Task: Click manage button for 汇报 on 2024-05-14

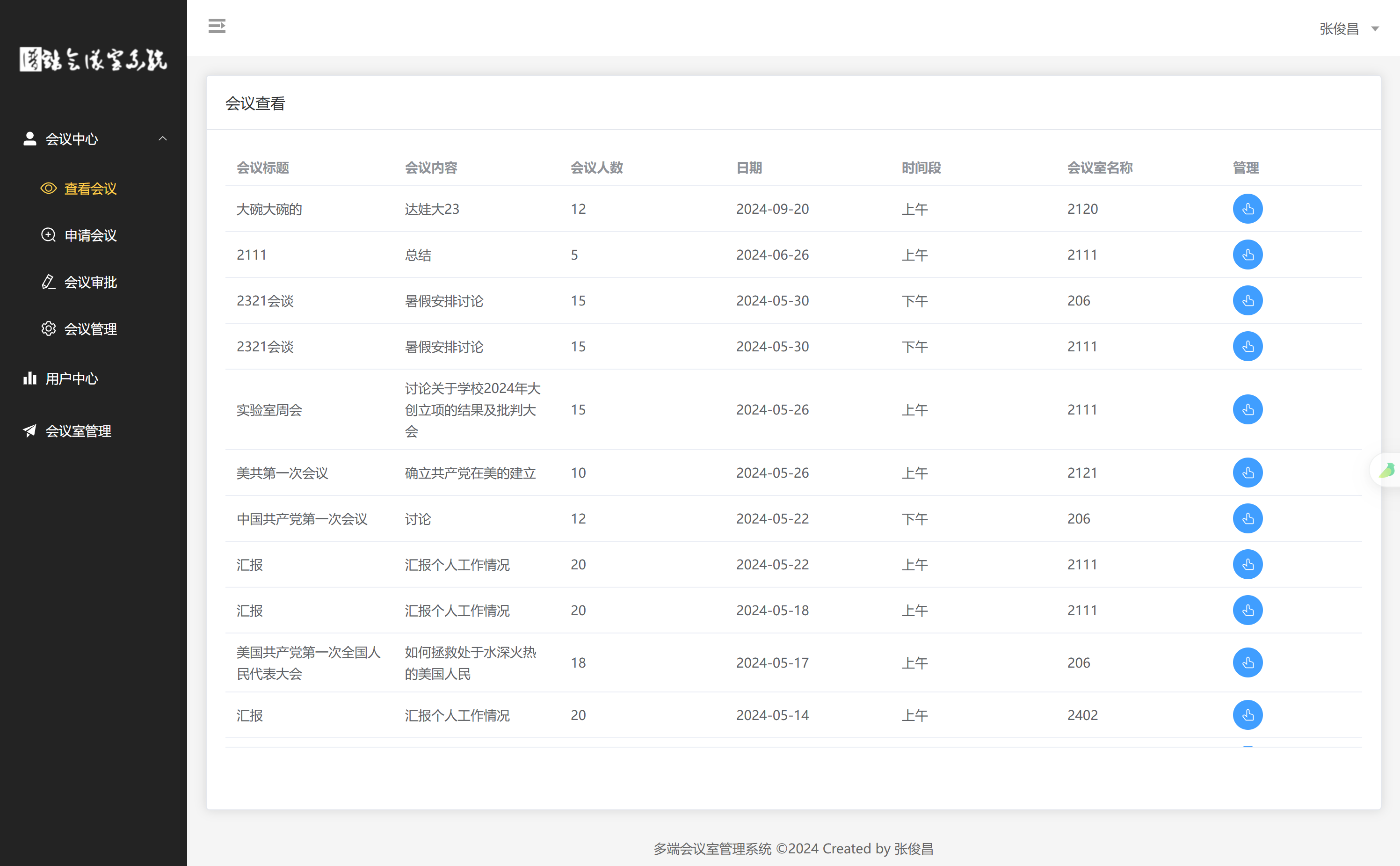Action: [1248, 715]
